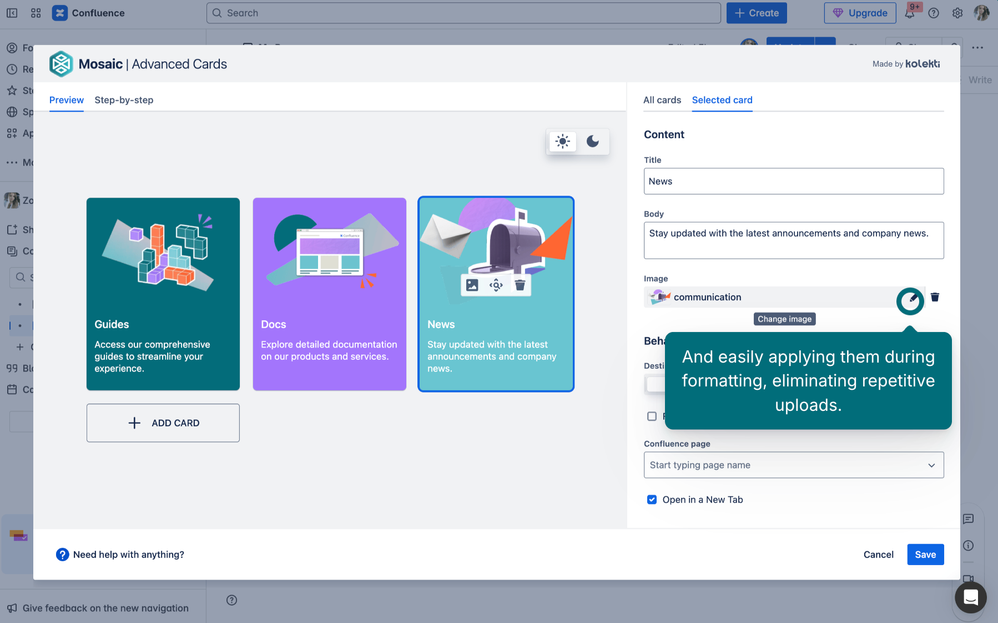Open the app switcher grid icon
The image size is (998, 623).
click(x=36, y=13)
